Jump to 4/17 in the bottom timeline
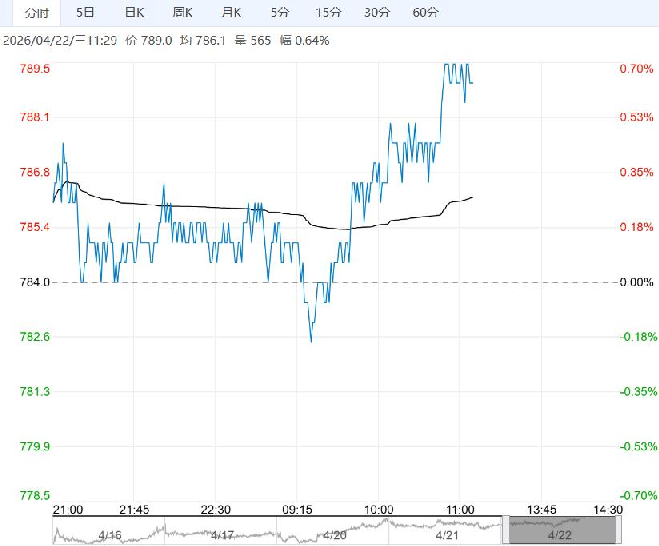The width and height of the screenshot is (659, 546). pos(222,535)
